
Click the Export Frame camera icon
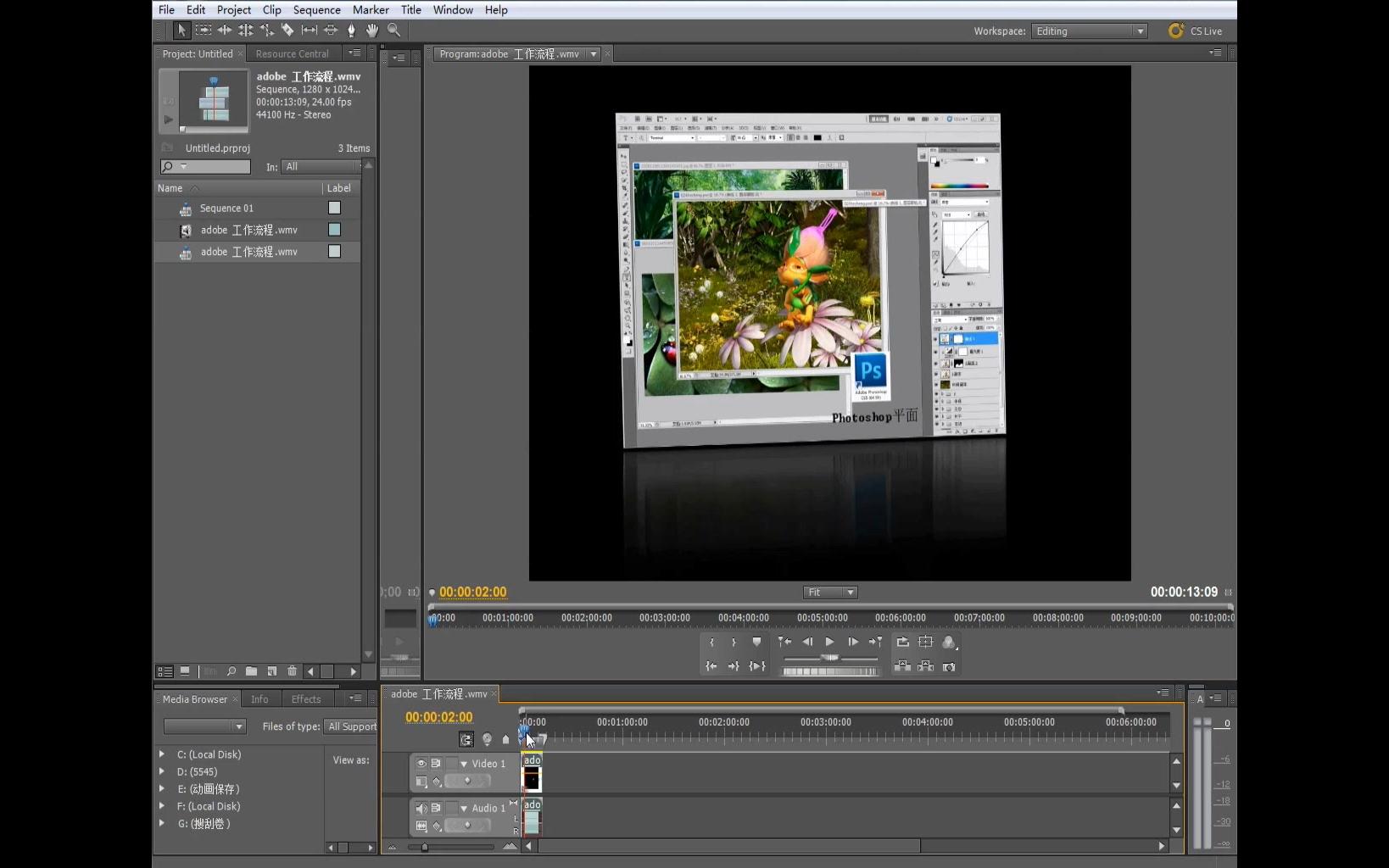pyautogui.click(x=949, y=667)
